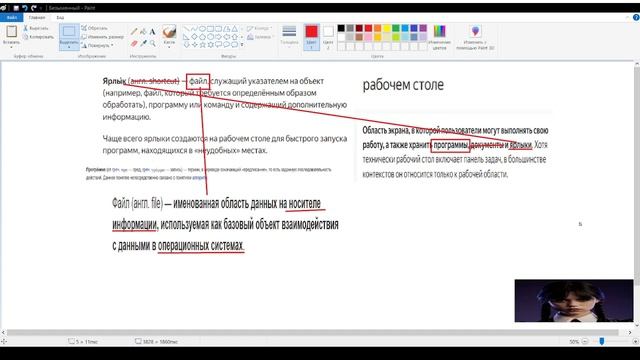Click the Redo arrow in title bar
640x360 pixels.
(x=34, y=8)
